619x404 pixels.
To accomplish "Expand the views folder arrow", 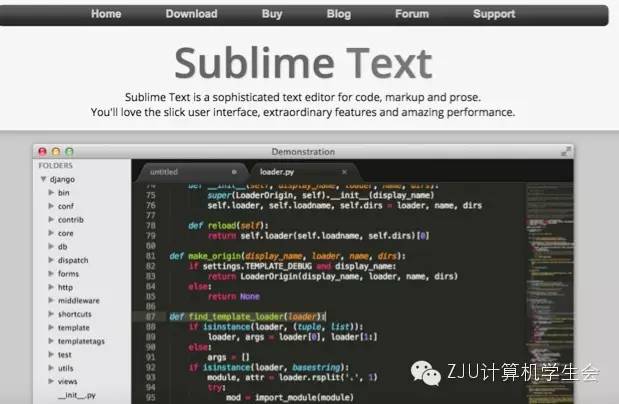I will [51, 381].
